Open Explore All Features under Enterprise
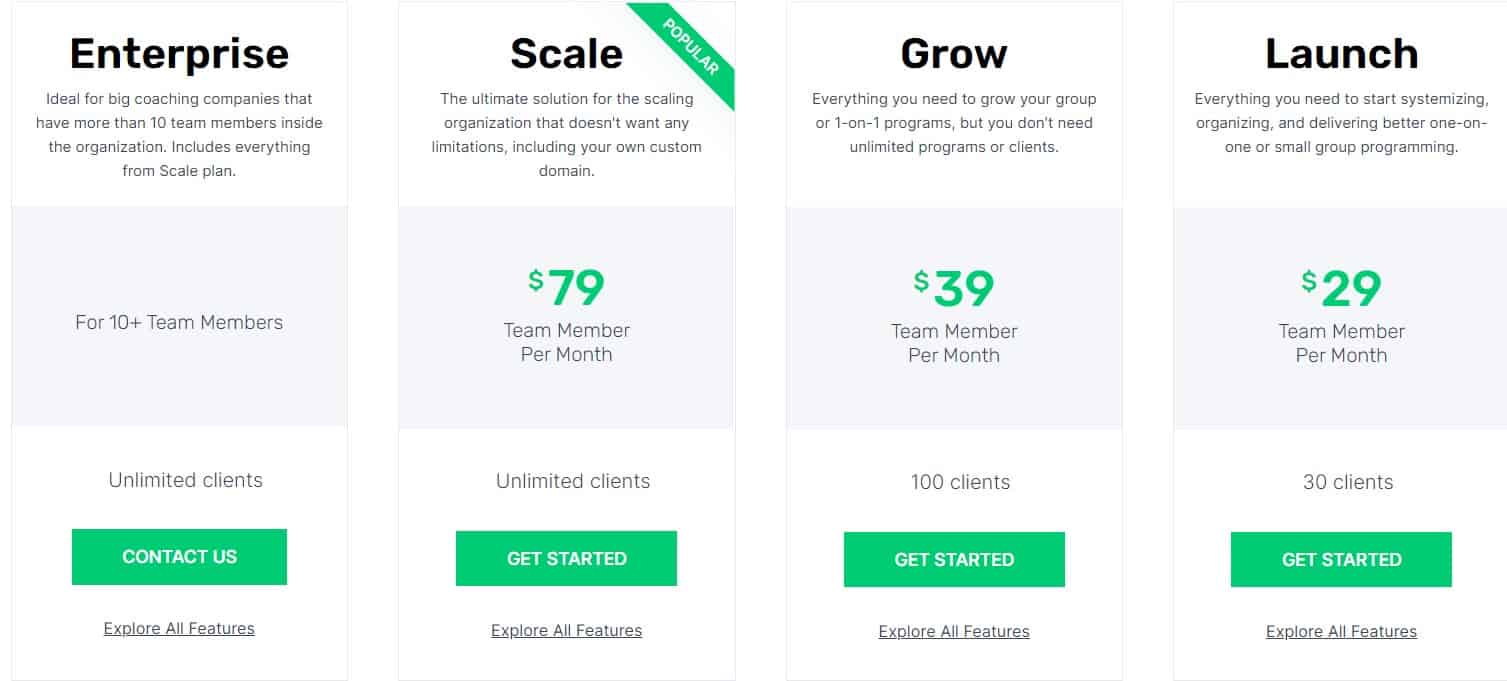Screen dimensions: 1507x681 179,629
